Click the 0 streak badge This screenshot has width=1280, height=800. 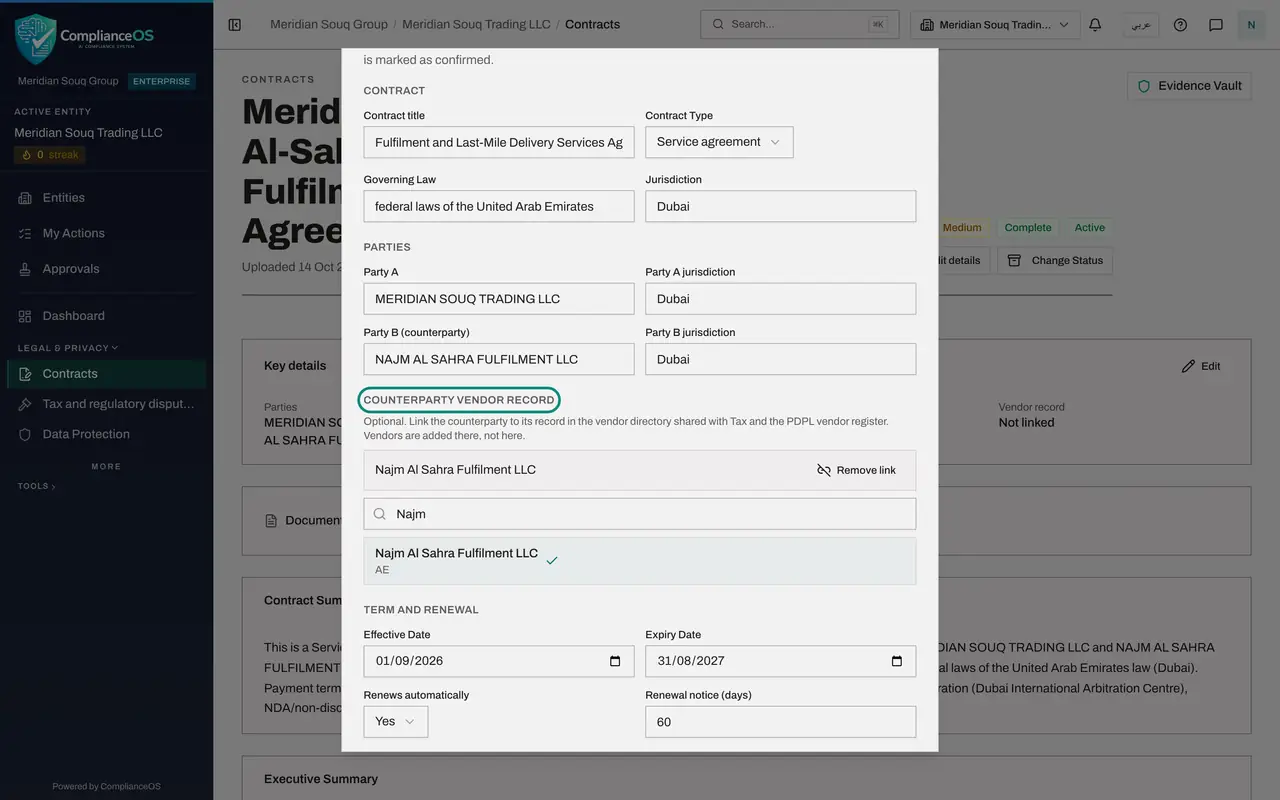(x=50, y=155)
